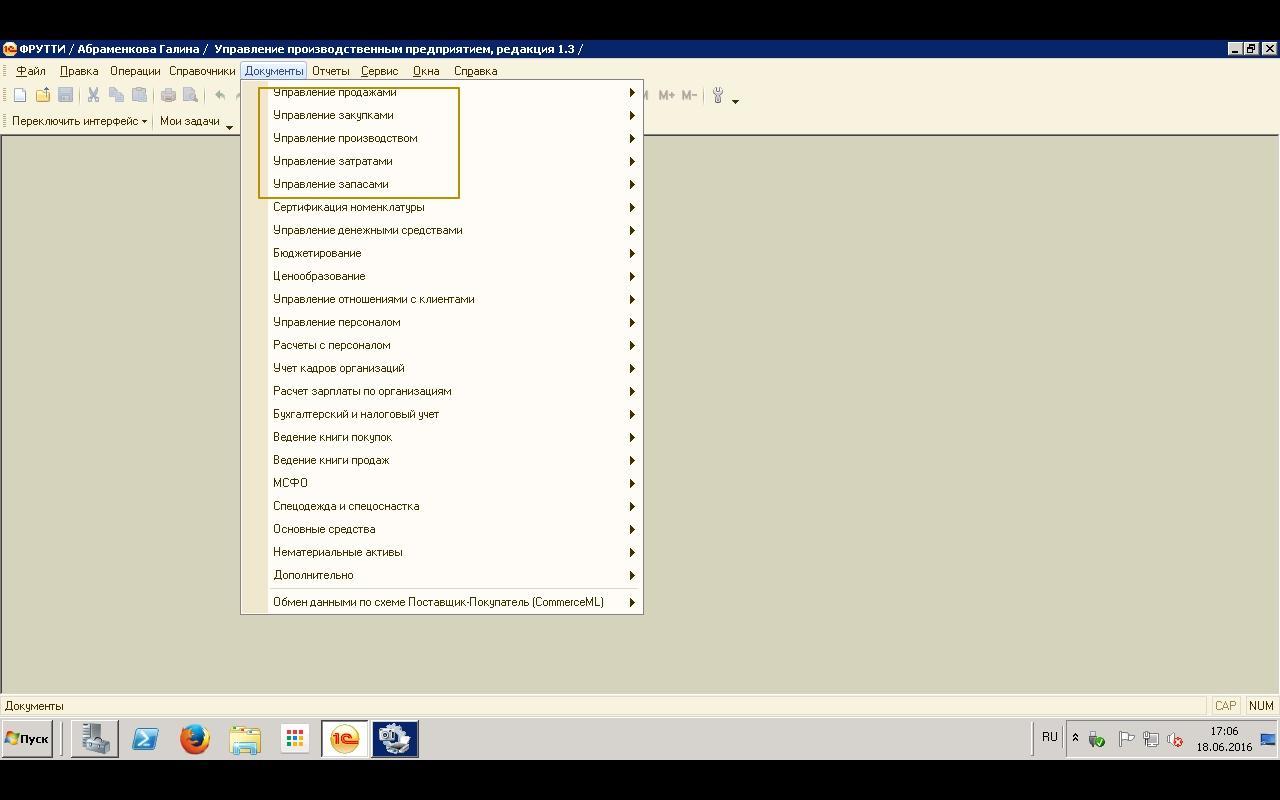Viewport: 1280px width, 800px height.
Task: Close the open Документы menu
Action: pyautogui.click(x=274, y=71)
